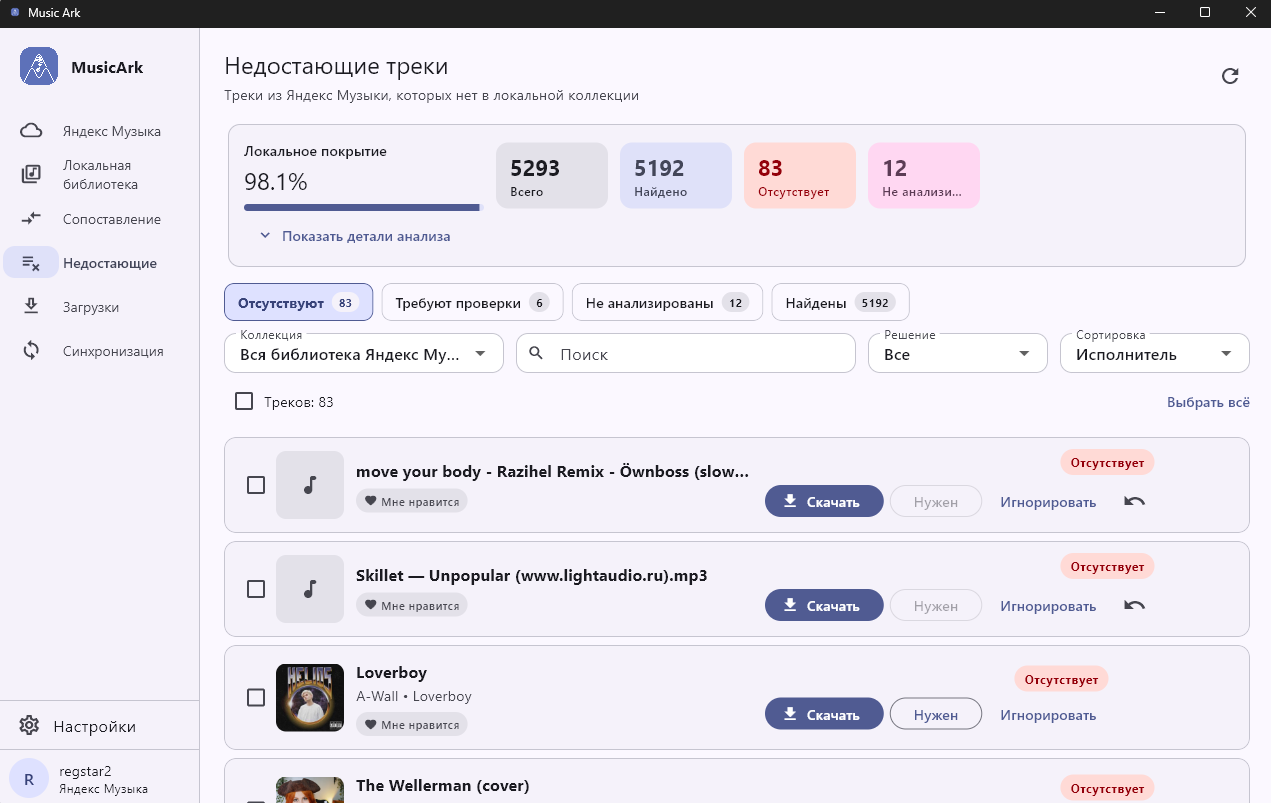Click the refresh icon near the page title
Screen dimensions: 1271x803
(1230, 76)
